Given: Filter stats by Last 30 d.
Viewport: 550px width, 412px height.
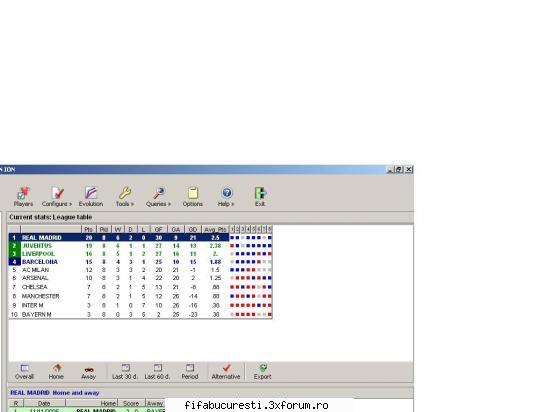Looking at the screenshot, I should 125,372.
